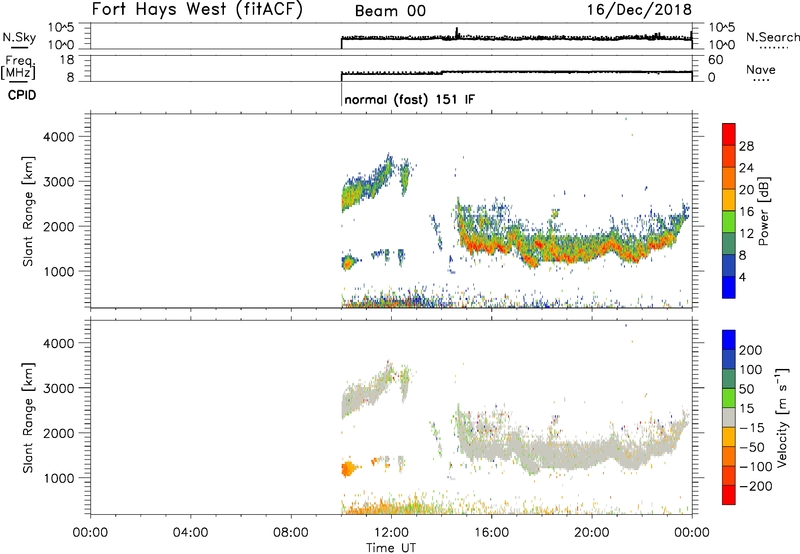This screenshot has height=554, width=800.
Task: Click the 'Beam 00' label
Action: (x=390, y=11)
